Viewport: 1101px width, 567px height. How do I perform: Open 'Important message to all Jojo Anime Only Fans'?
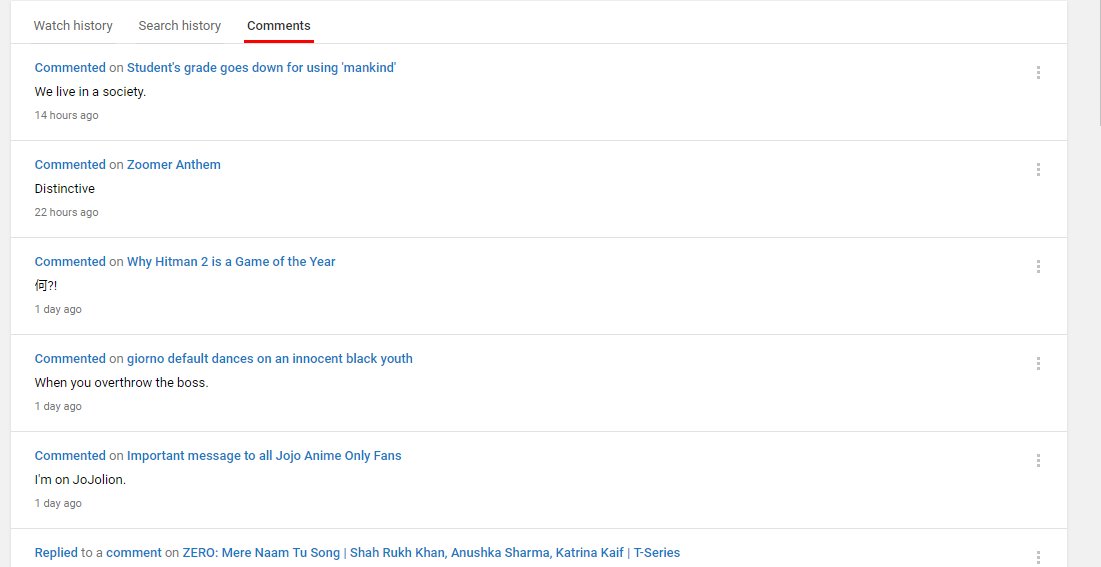[x=264, y=456]
